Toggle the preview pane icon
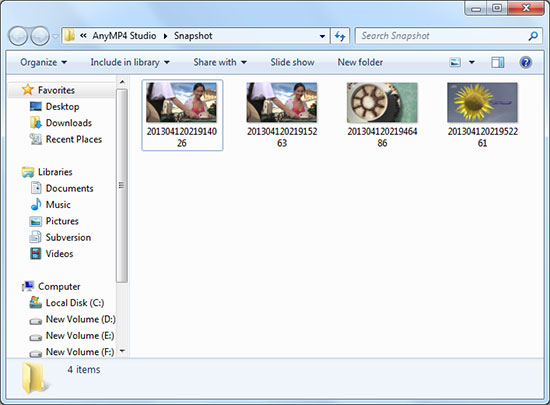This screenshot has height=405, width=550. click(497, 62)
